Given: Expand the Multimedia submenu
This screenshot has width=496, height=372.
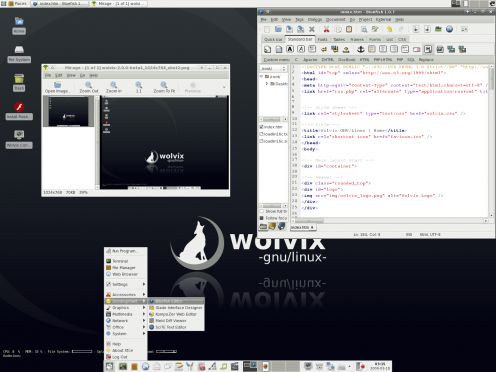Looking at the screenshot, I should [x=125, y=314].
